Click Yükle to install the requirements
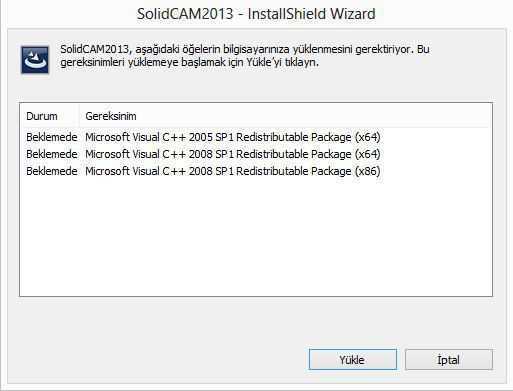Screen dimensions: 513x391 tap(353, 360)
